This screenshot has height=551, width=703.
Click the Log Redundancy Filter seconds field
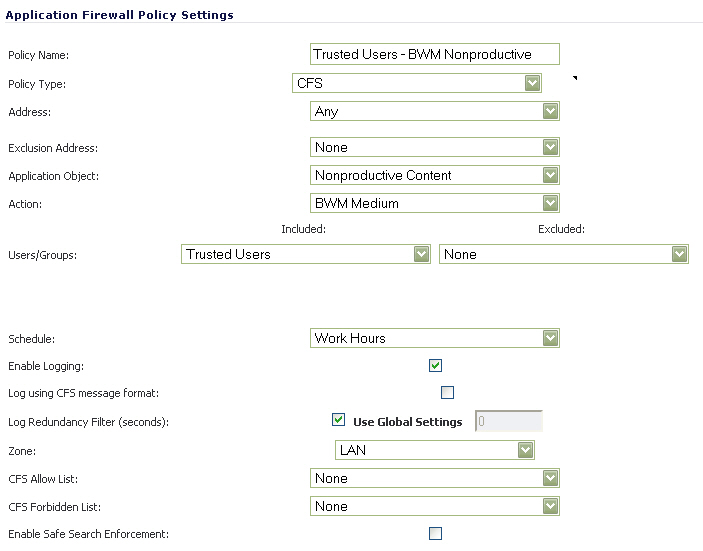509,421
